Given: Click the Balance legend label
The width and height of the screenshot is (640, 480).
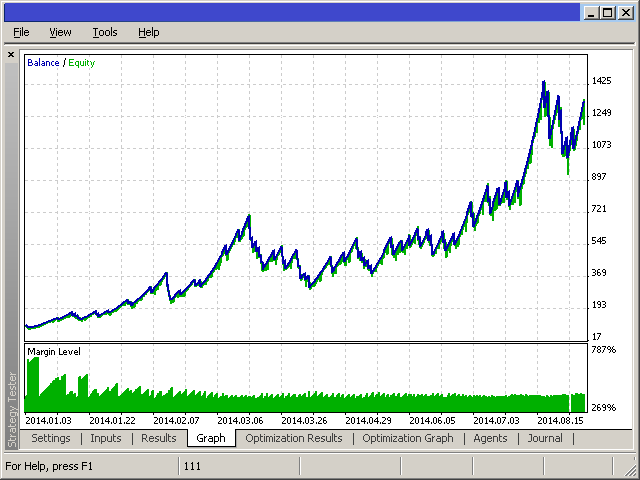Looking at the screenshot, I should pyautogui.click(x=43, y=63).
